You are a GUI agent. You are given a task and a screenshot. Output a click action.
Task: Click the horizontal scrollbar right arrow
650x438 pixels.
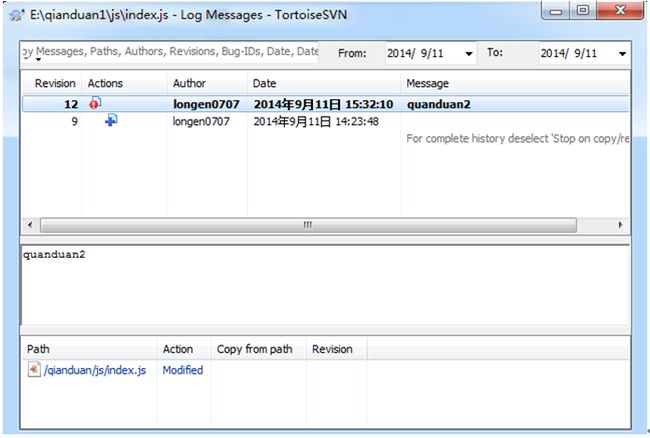click(621, 225)
